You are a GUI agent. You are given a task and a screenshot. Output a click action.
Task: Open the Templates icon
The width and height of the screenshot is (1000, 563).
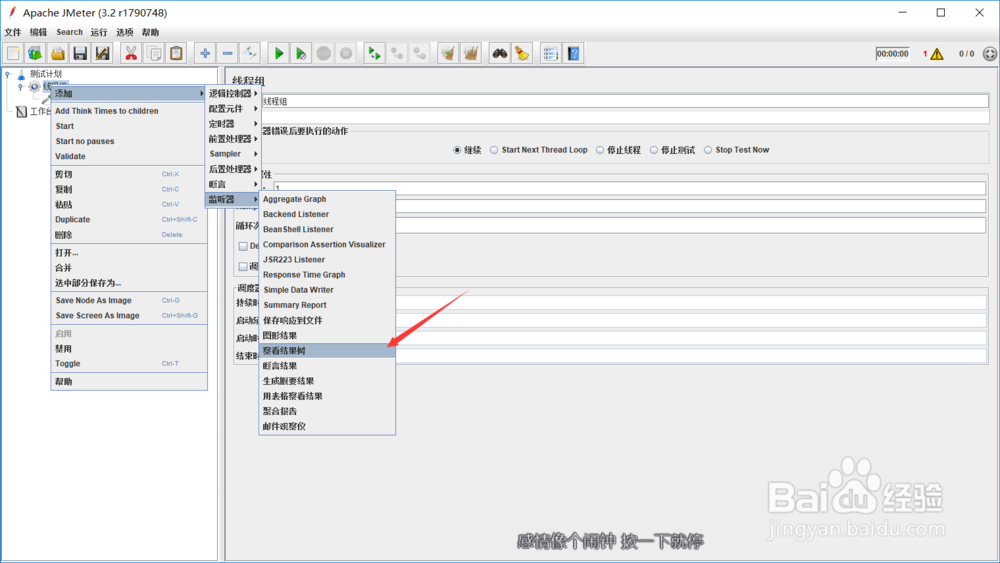35,54
